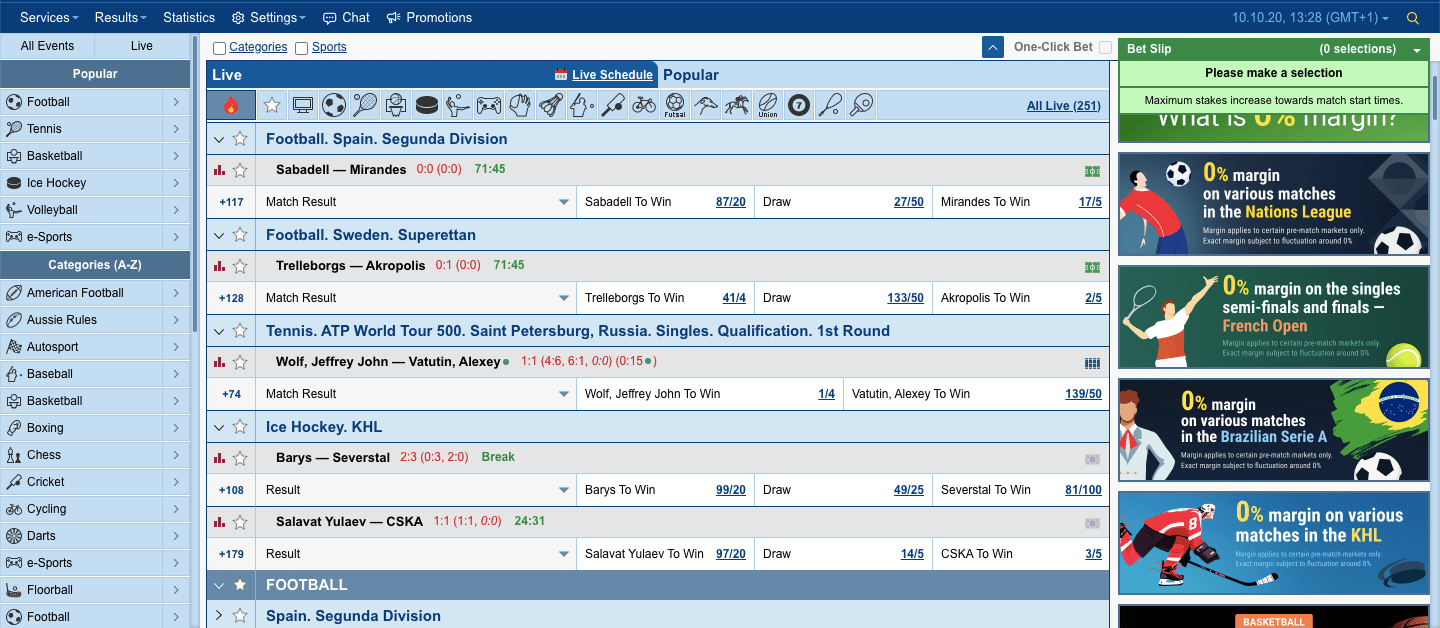Switch to the Live tab in sidebar
1440x628 pixels.
click(x=142, y=46)
